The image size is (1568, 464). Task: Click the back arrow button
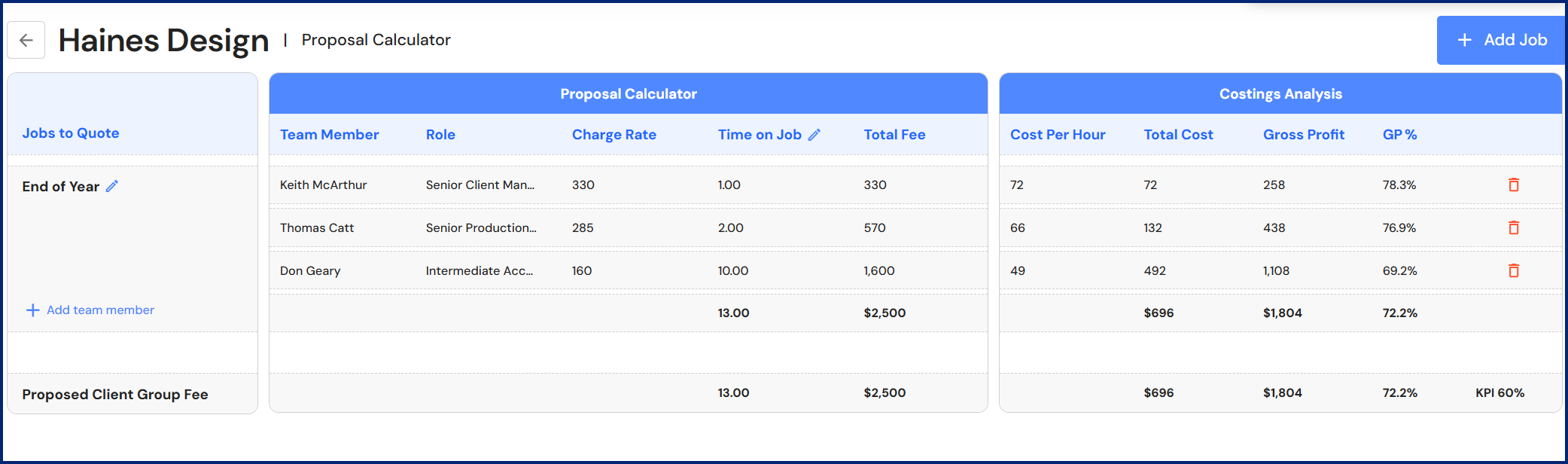point(26,40)
